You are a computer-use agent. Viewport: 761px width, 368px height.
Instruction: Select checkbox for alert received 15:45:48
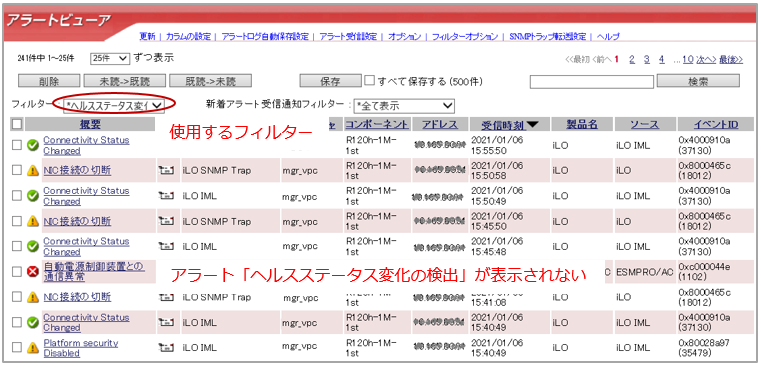[17, 246]
